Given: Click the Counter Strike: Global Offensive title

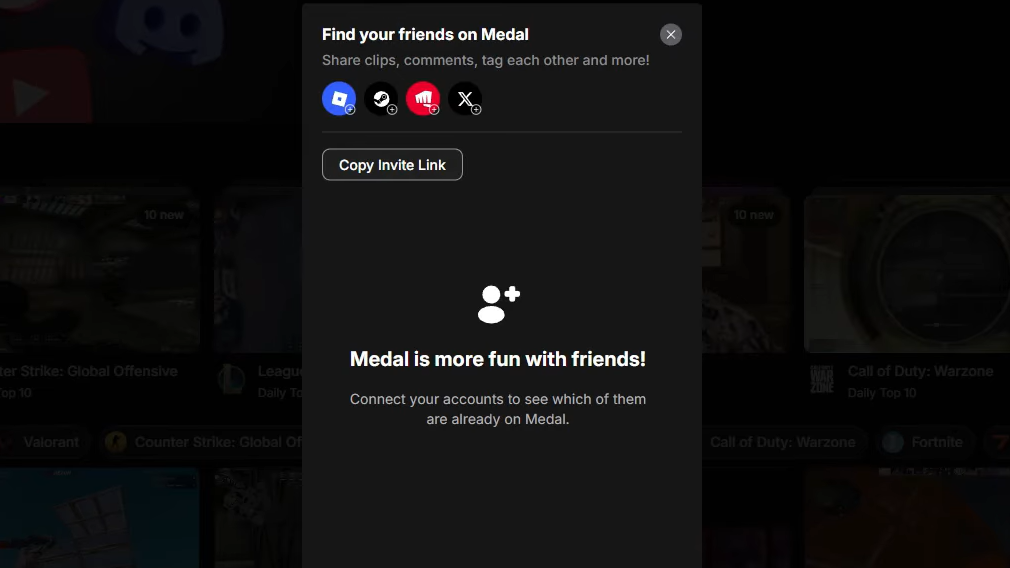Looking at the screenshot, I should [x=89, y=372].
